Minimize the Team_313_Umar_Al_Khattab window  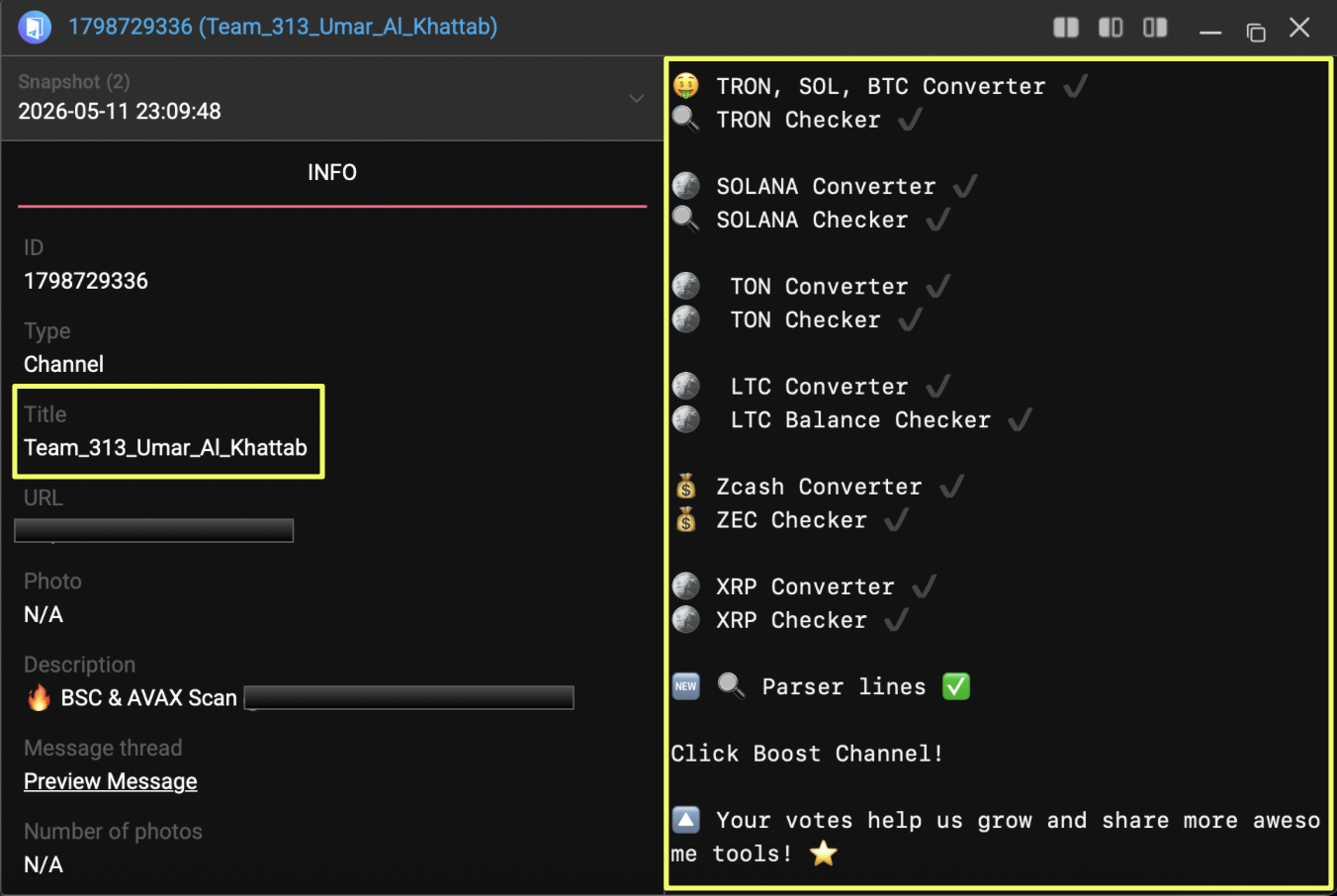point(1210,31)
